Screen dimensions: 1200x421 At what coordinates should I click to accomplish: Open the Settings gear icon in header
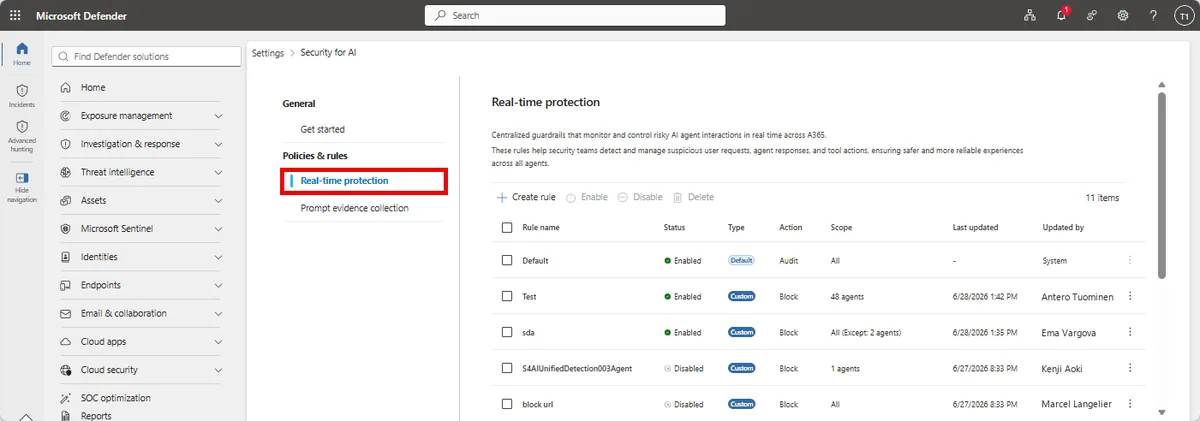click(1123, 16)
